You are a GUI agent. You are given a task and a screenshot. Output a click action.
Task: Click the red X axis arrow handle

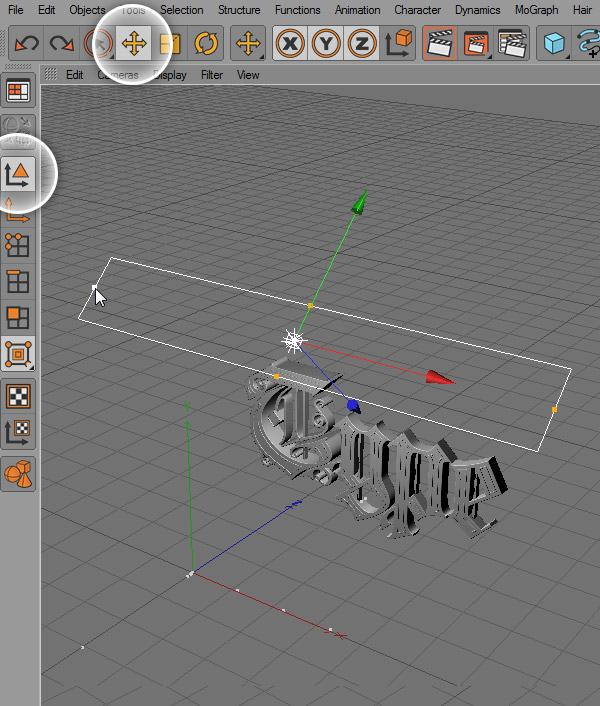tap(440, 378)
